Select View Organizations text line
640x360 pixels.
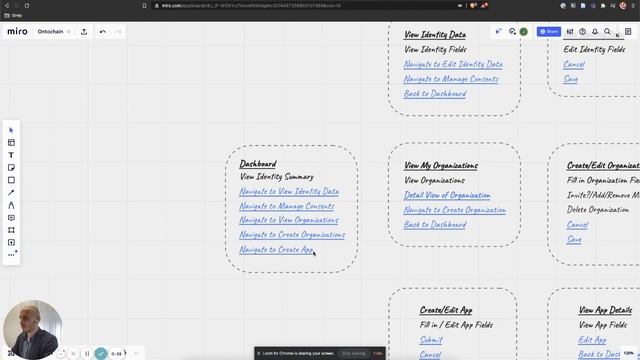434,180
